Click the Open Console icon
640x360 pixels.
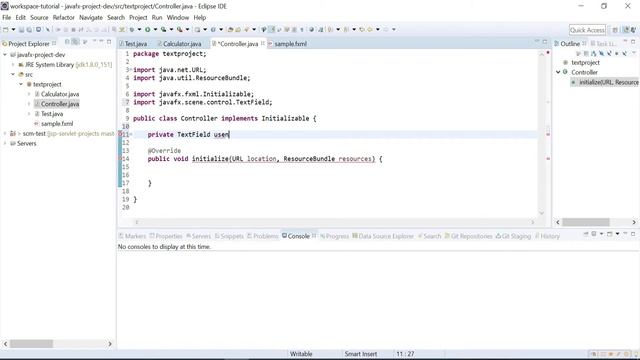point(609,234)
